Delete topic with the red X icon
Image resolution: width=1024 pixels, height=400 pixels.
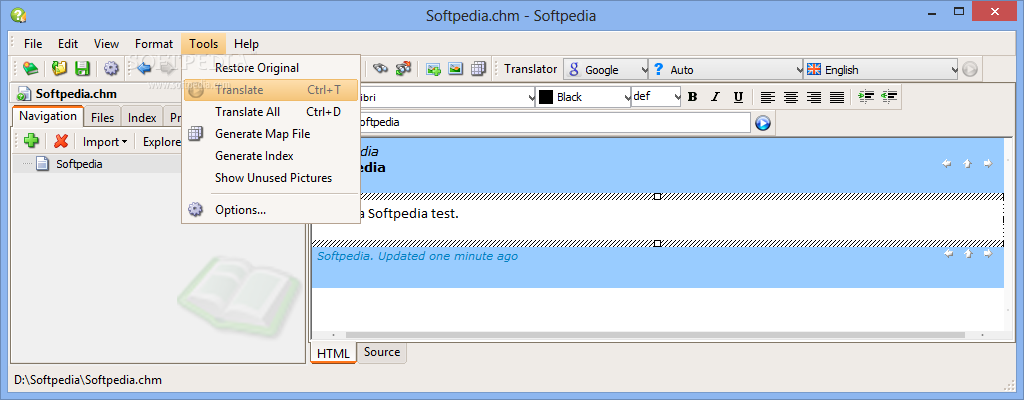point(61,141)
